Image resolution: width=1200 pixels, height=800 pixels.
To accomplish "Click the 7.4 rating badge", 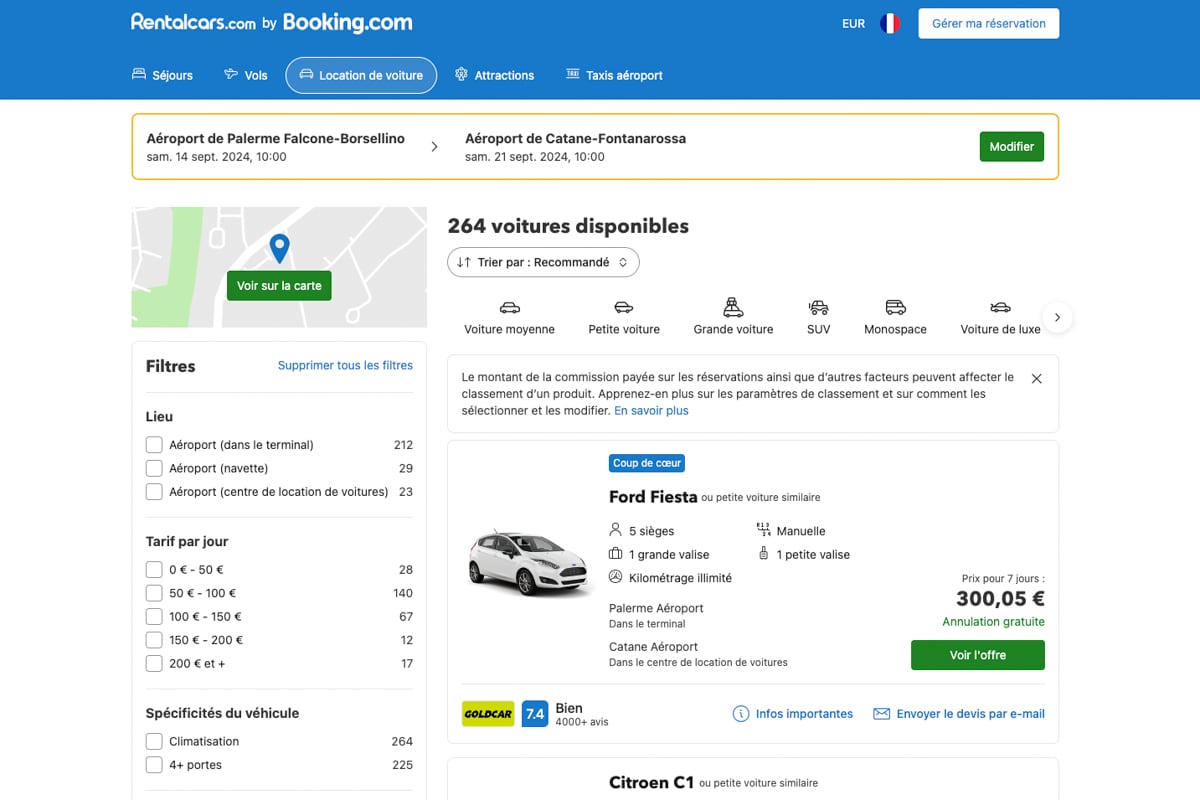I will (x=535, y=714).
